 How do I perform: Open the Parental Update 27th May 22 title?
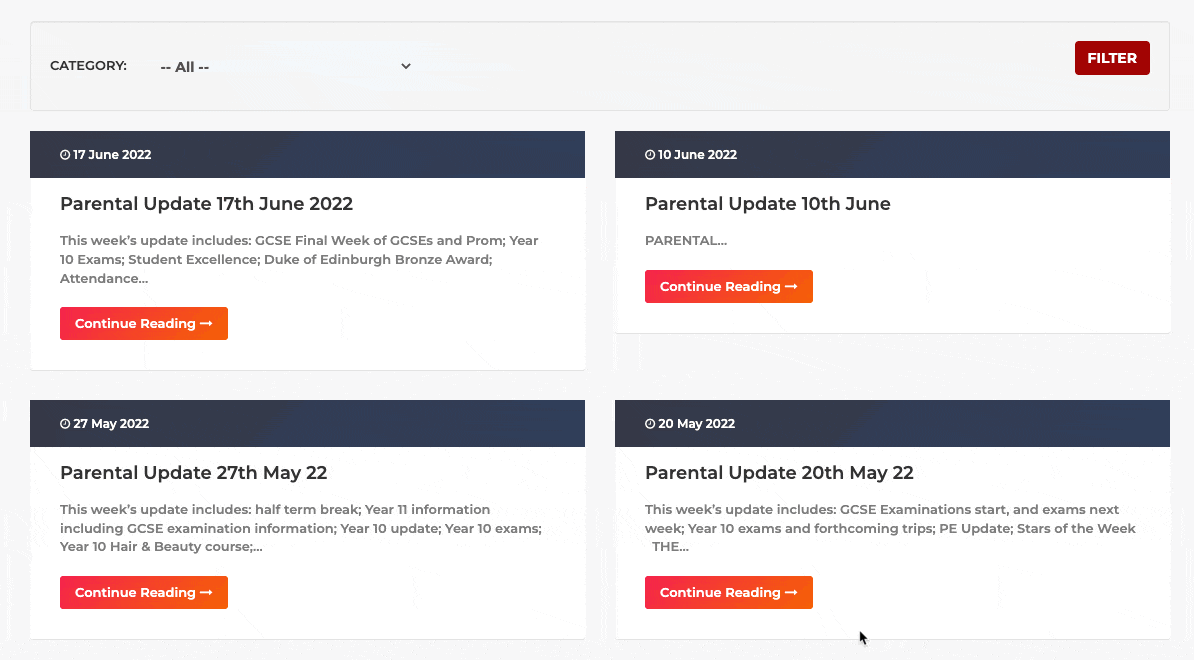(x=193, y=473)
